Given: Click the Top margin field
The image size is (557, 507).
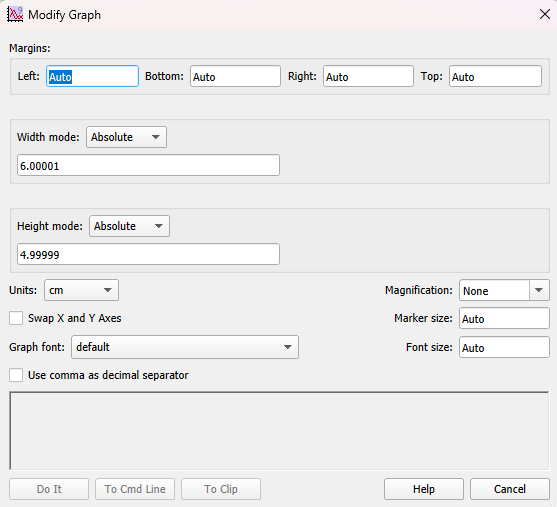Looking at the screenshot, I should coord(495,76).
